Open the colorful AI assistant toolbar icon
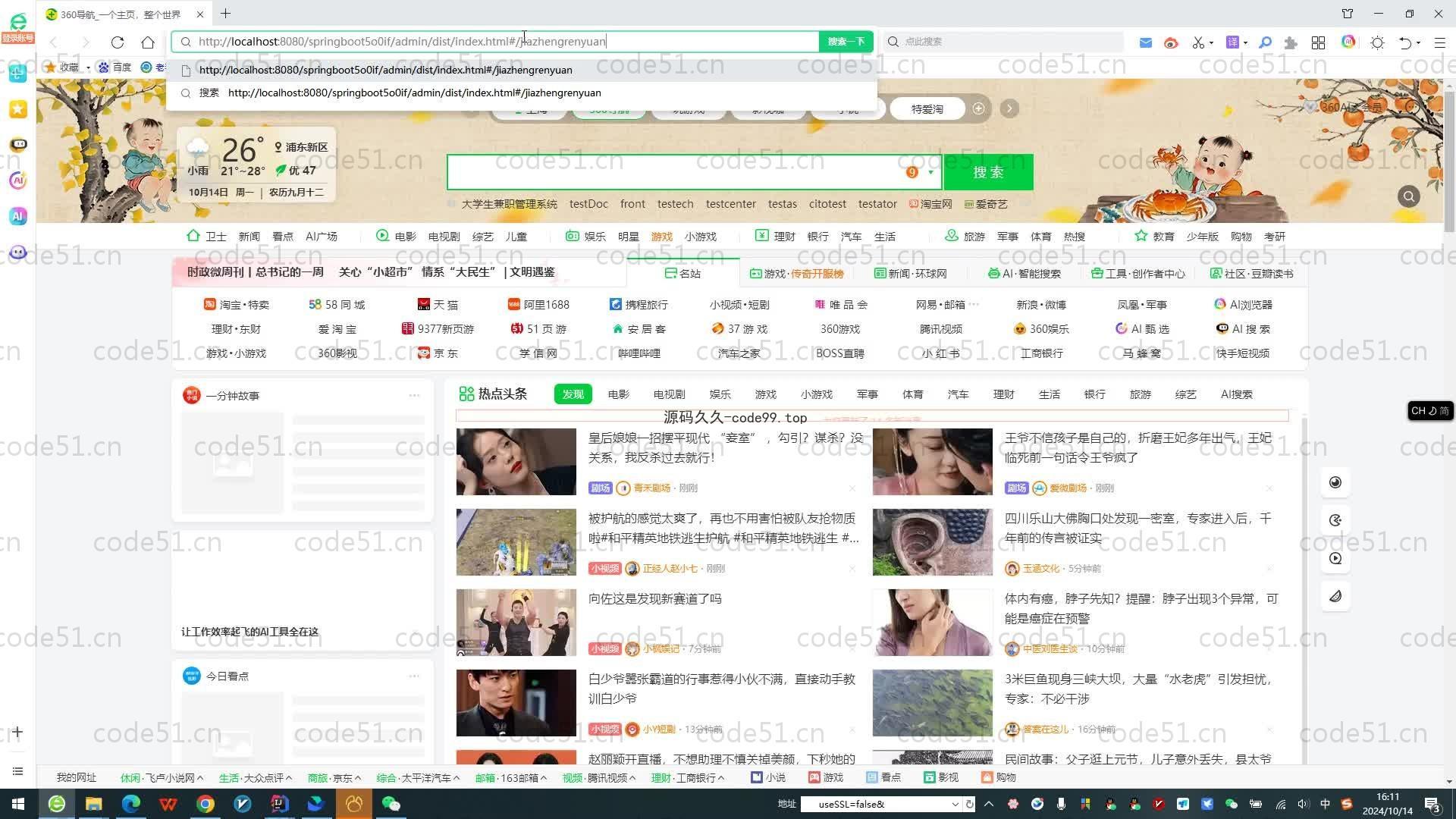This screenshot has width=1456, height=819. 1348,42
